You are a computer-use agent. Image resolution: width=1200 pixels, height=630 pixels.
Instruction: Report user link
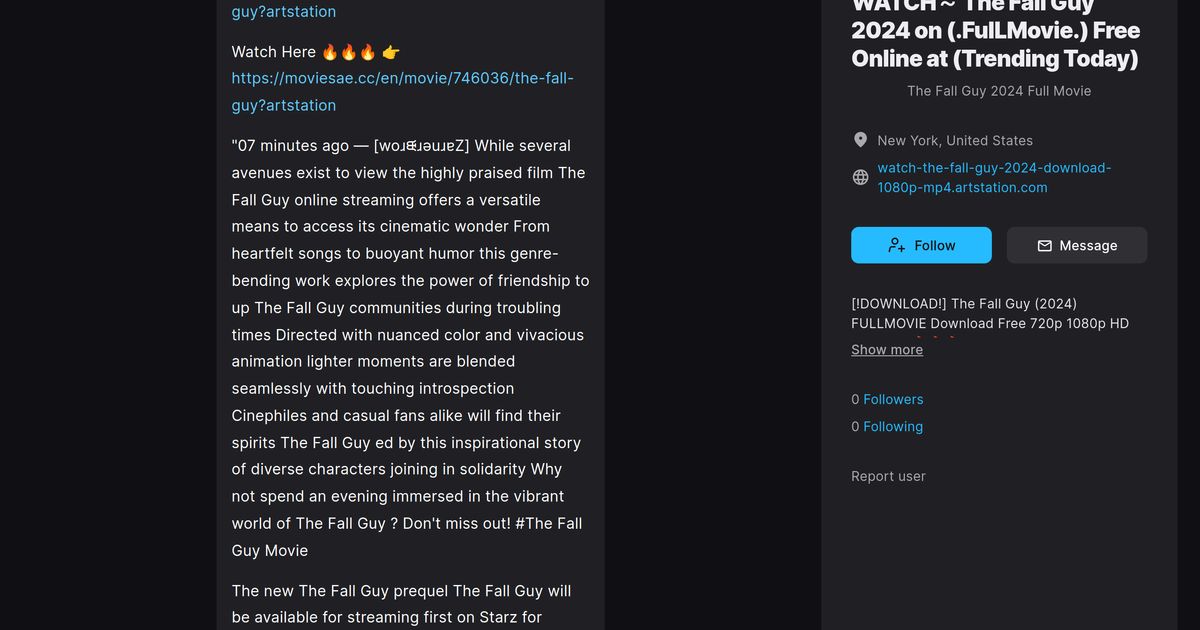click(x=888, y=476)
